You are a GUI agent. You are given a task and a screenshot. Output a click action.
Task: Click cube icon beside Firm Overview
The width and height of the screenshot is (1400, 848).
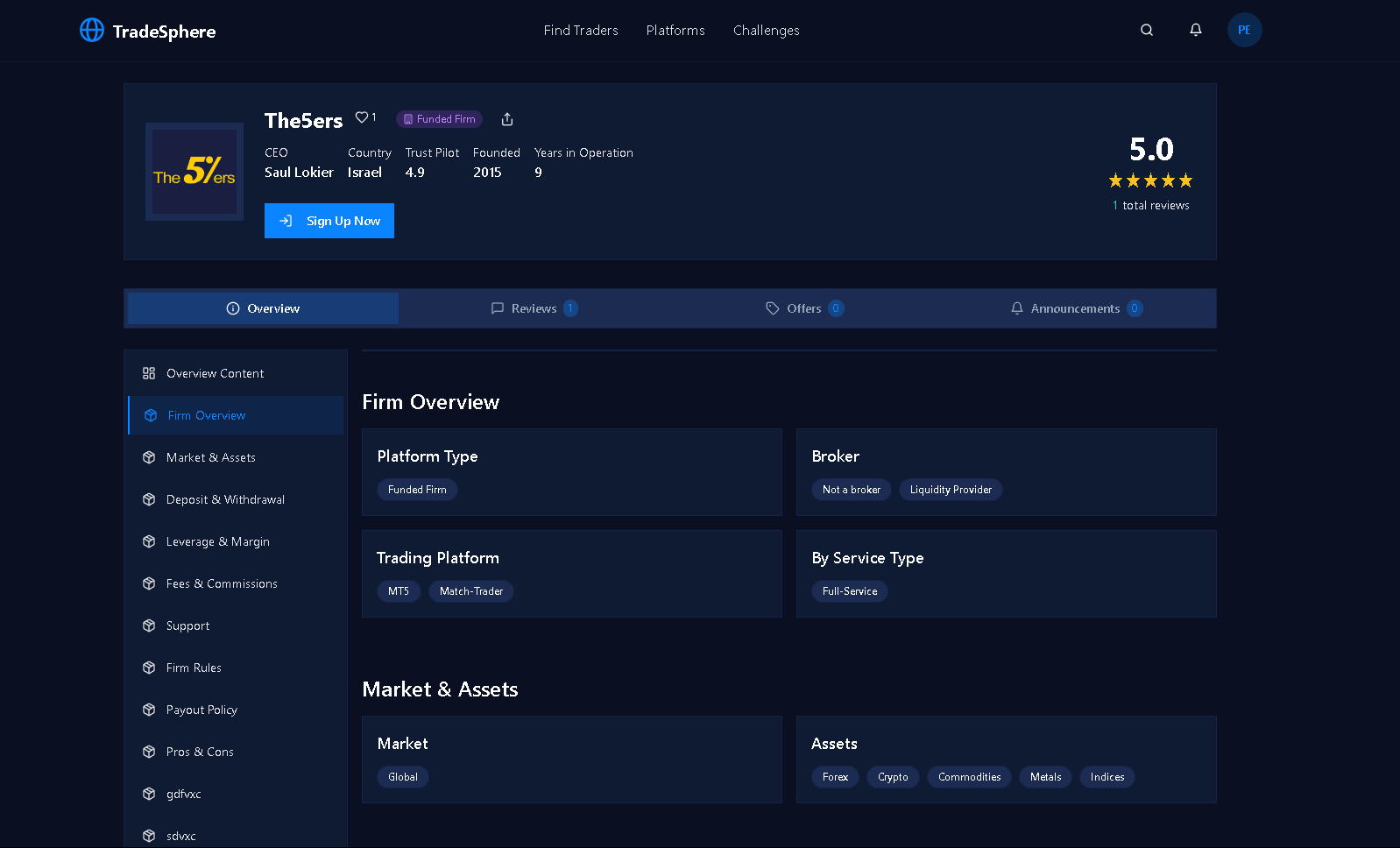point(151,415)
